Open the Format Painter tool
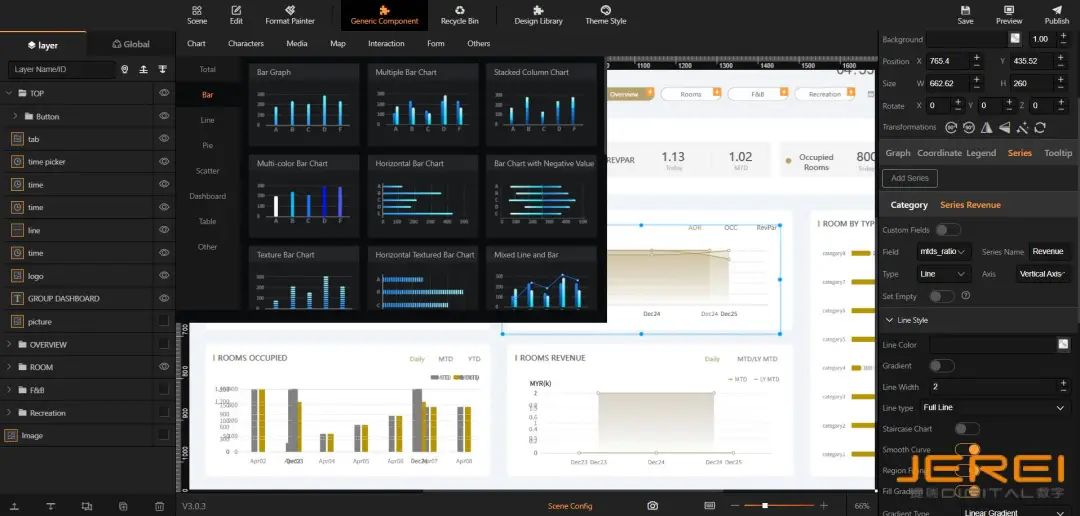The image size is (1080, 516). pos(290,14)
